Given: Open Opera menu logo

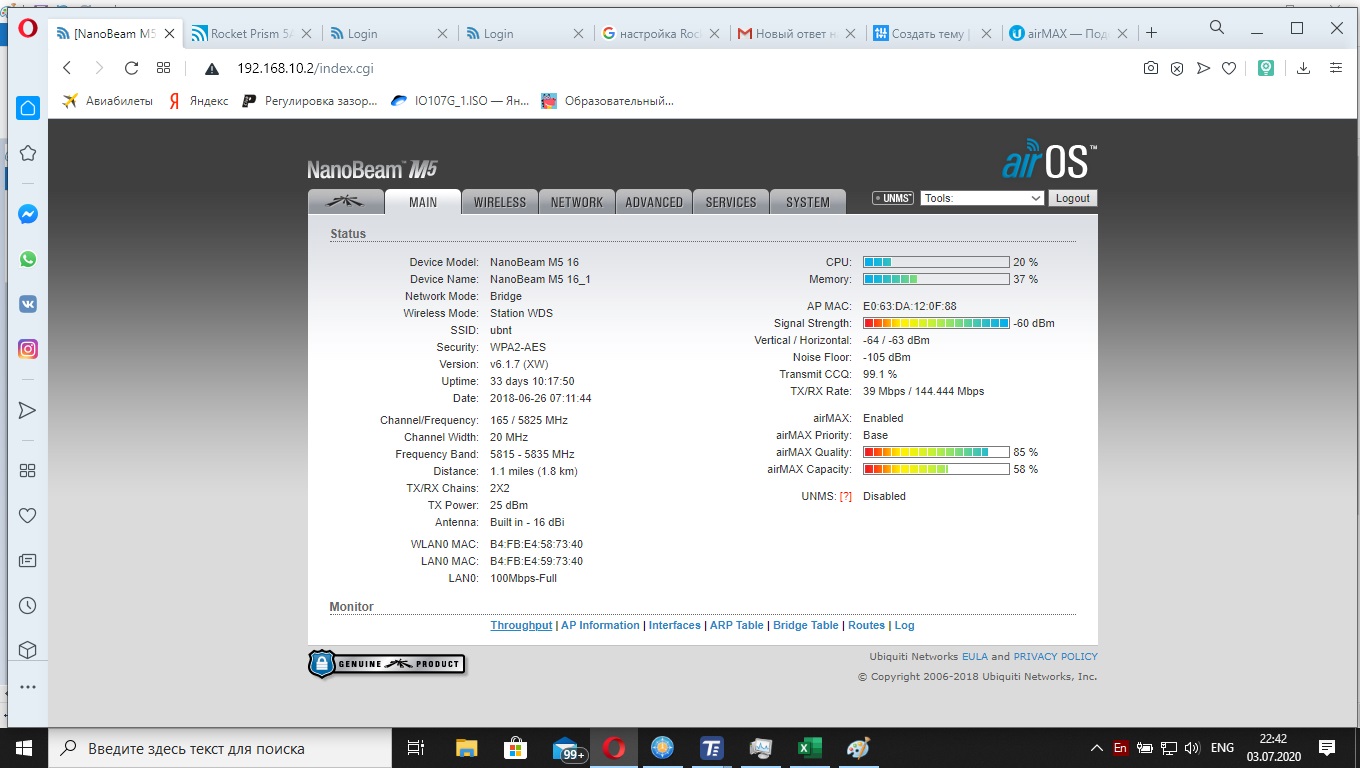Looking at the screenshot, I should point(28,28).
